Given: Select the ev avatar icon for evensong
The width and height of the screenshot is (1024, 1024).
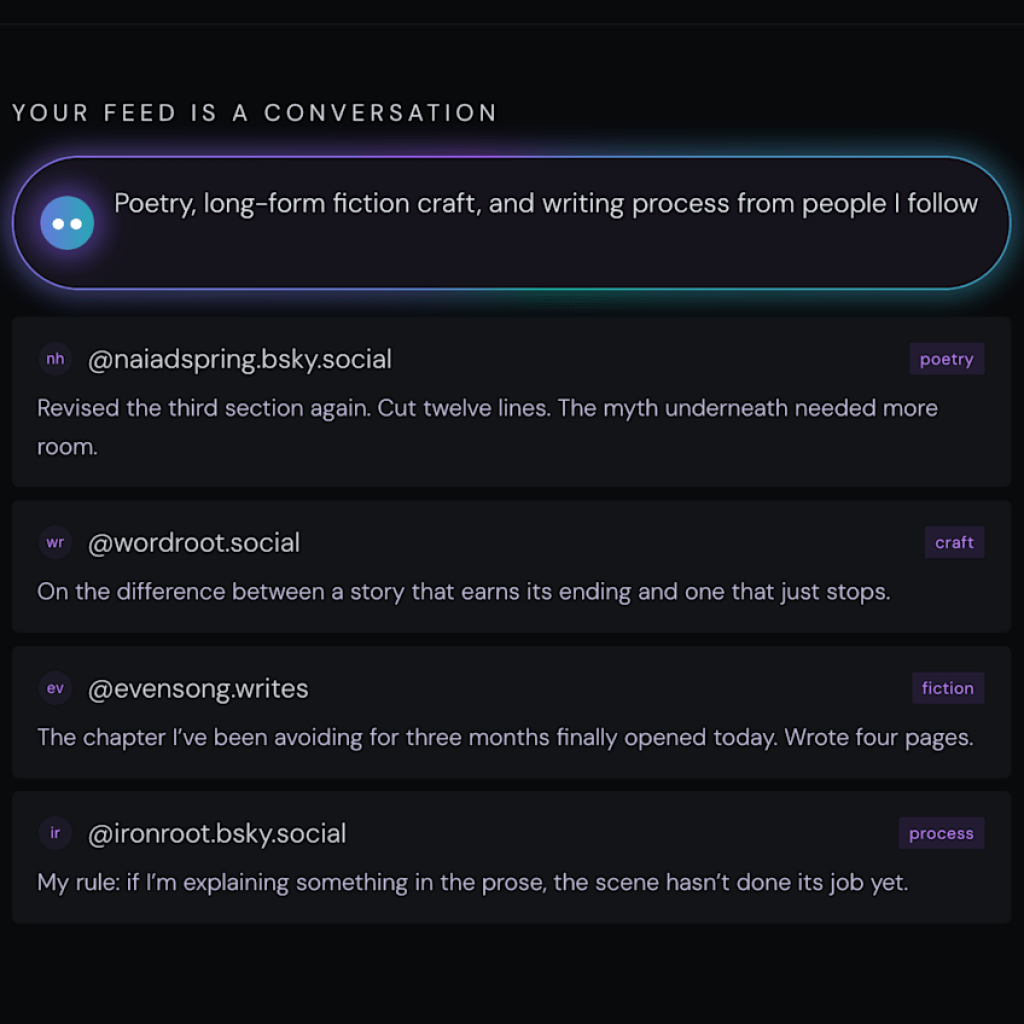Looking at the screenshot, I should [x=55, y=688].
